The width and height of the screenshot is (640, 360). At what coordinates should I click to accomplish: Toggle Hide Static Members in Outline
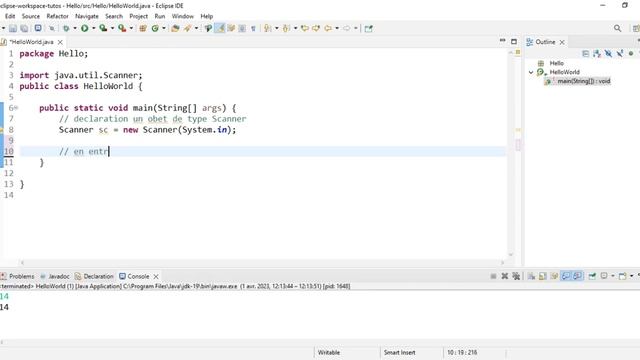620,53
